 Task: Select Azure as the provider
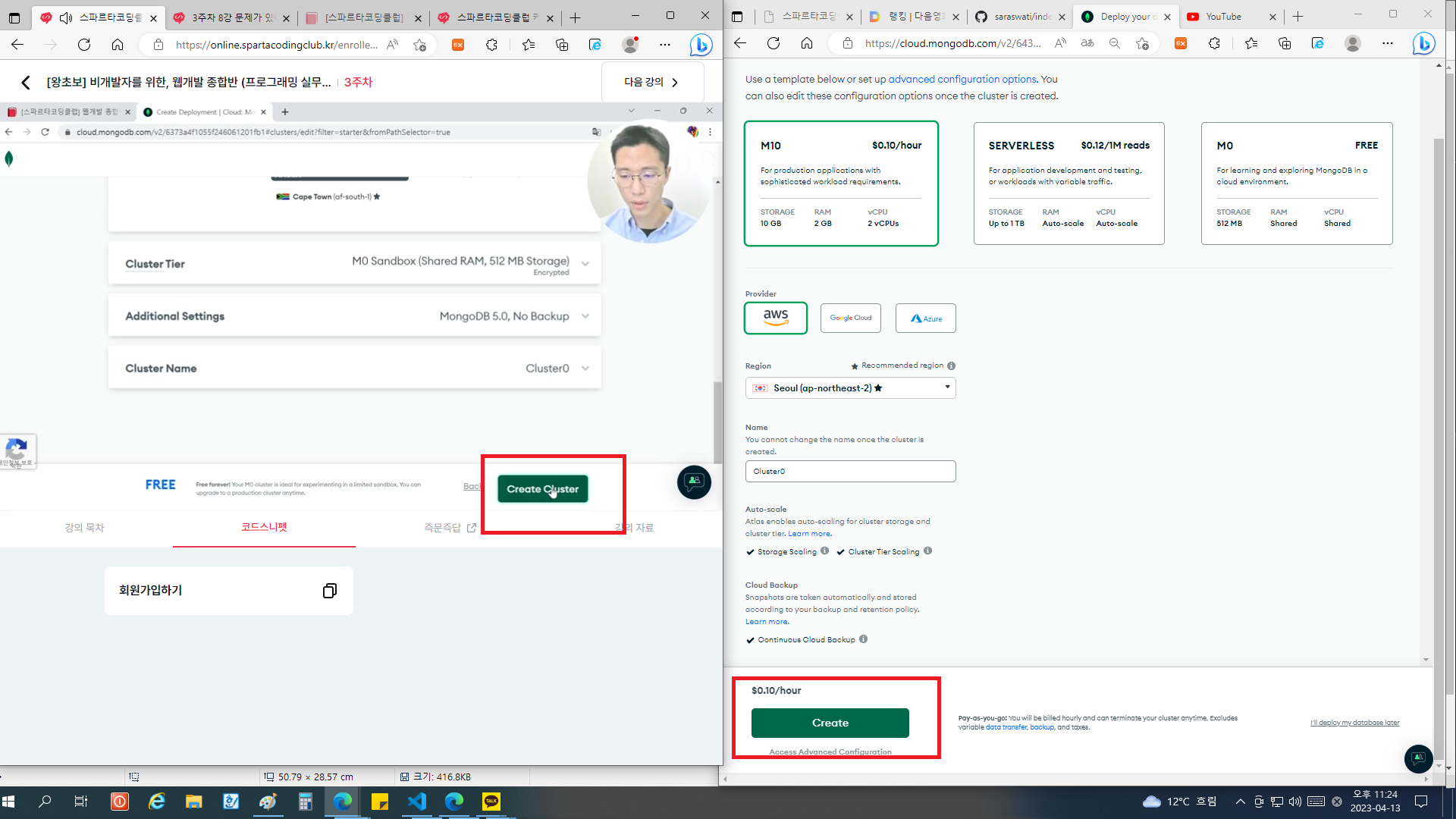(x=926, y=318)
